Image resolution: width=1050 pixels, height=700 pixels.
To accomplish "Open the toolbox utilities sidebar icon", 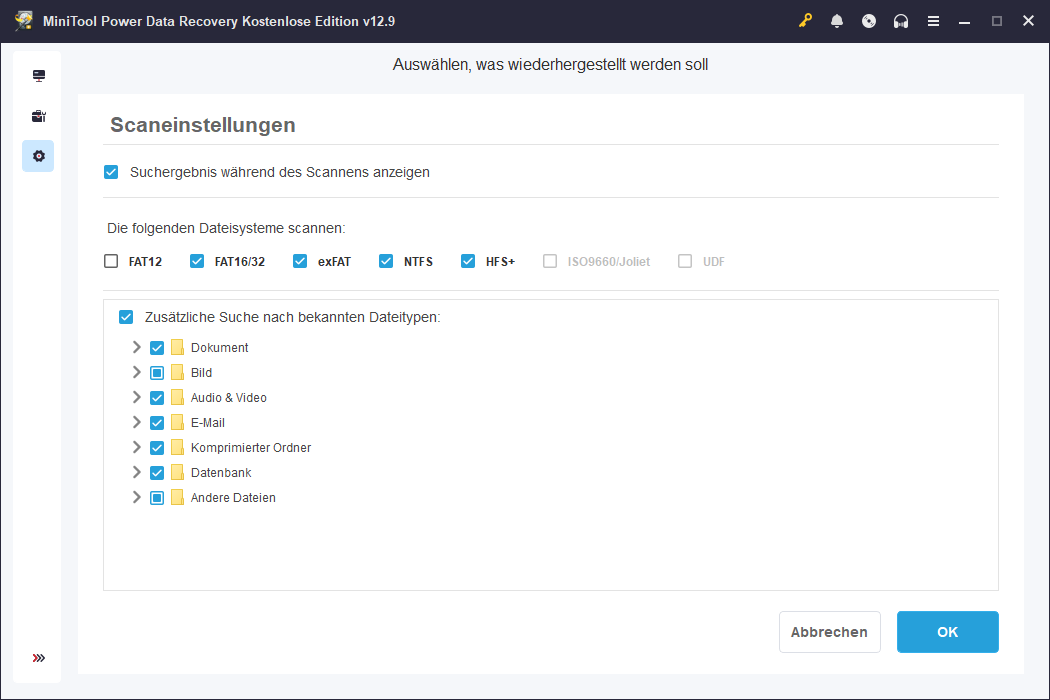I will (x=39, y=116).
